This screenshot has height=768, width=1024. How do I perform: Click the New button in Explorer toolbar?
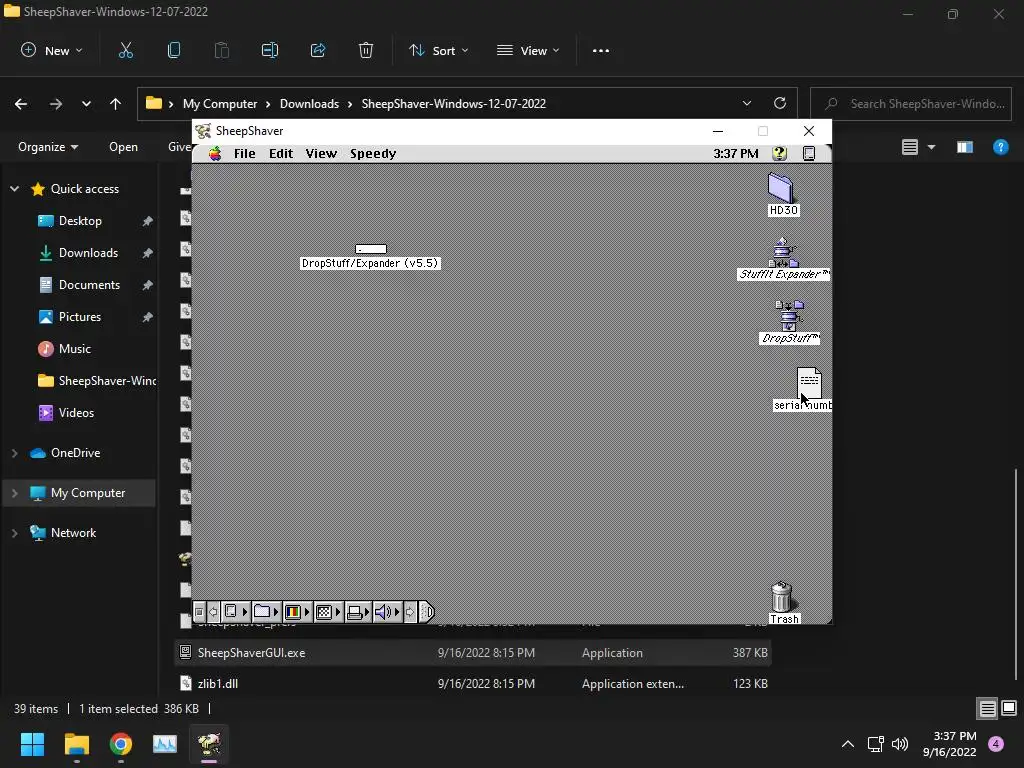point(52,50)
